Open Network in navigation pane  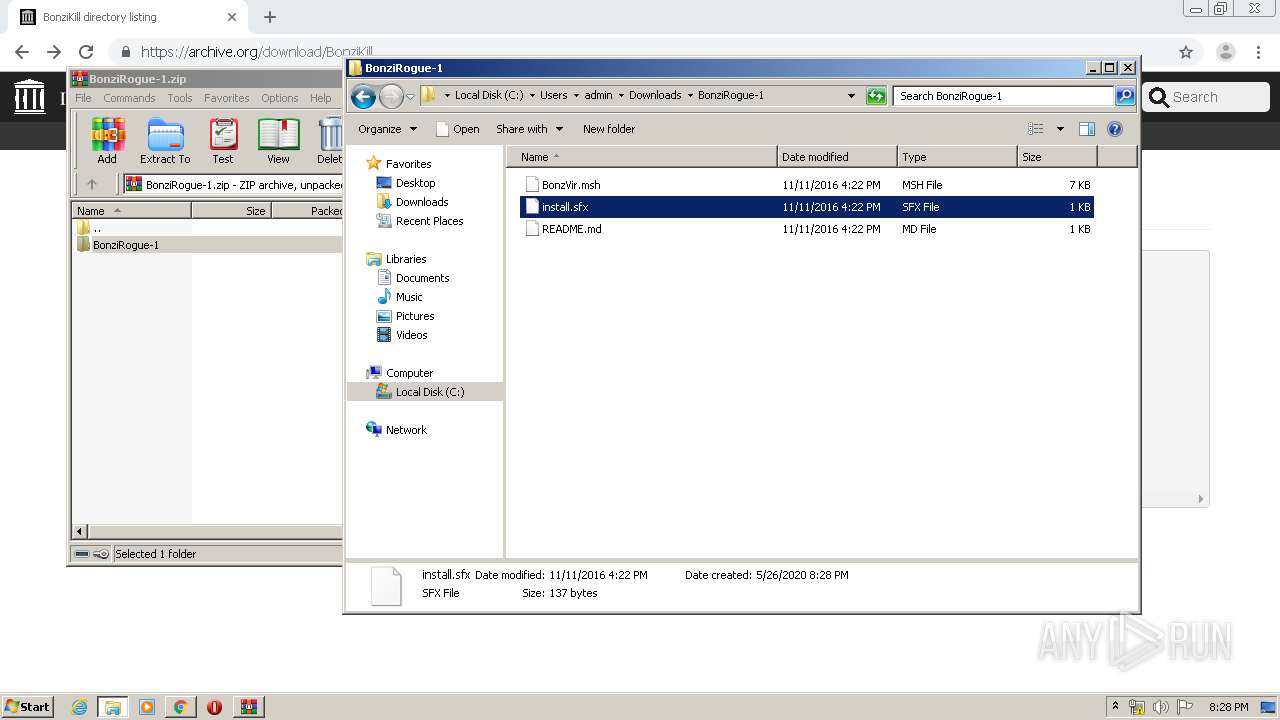[x=406, y=430]
